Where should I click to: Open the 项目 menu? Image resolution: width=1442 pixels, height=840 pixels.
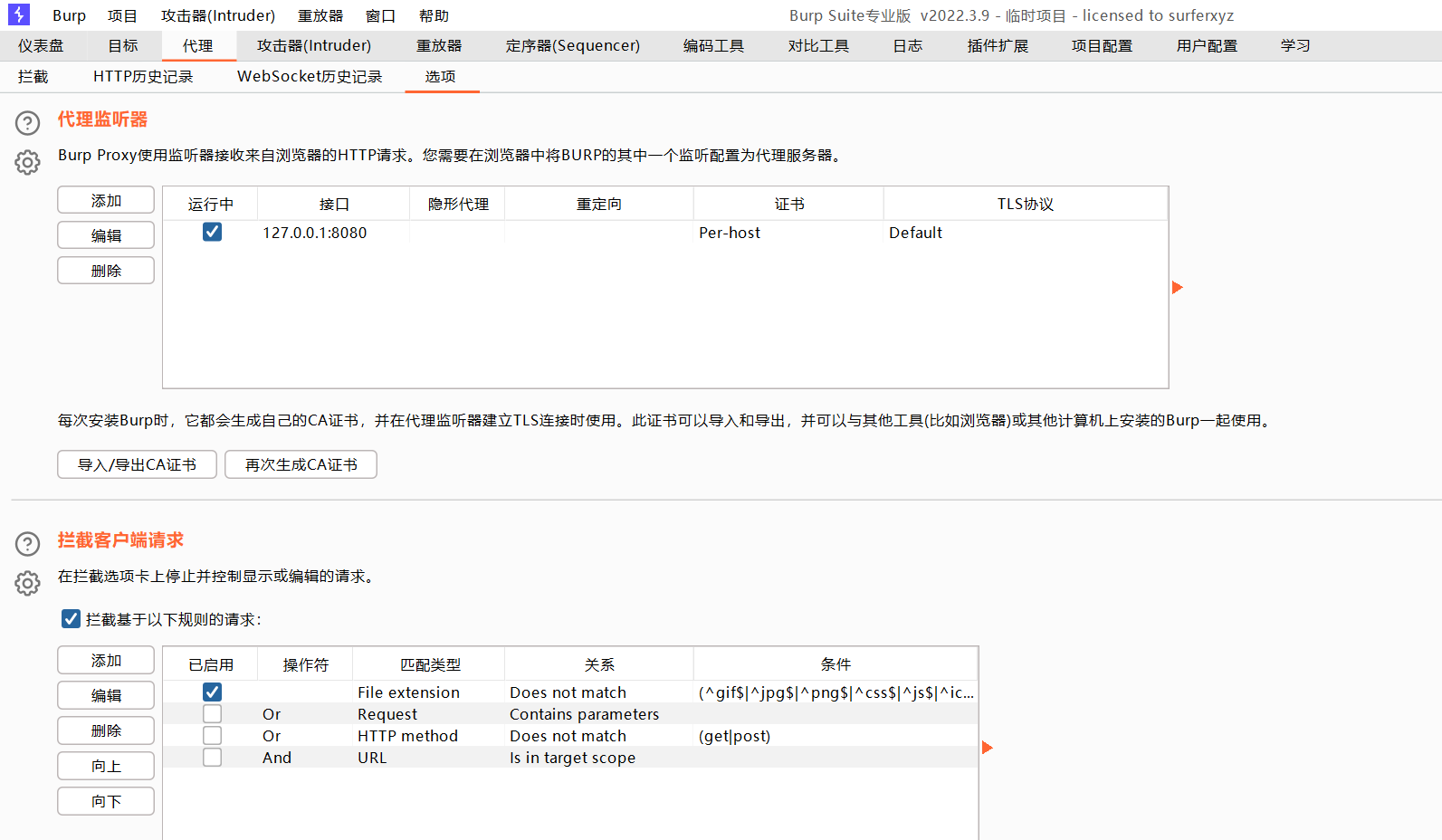tap(122, 15)
